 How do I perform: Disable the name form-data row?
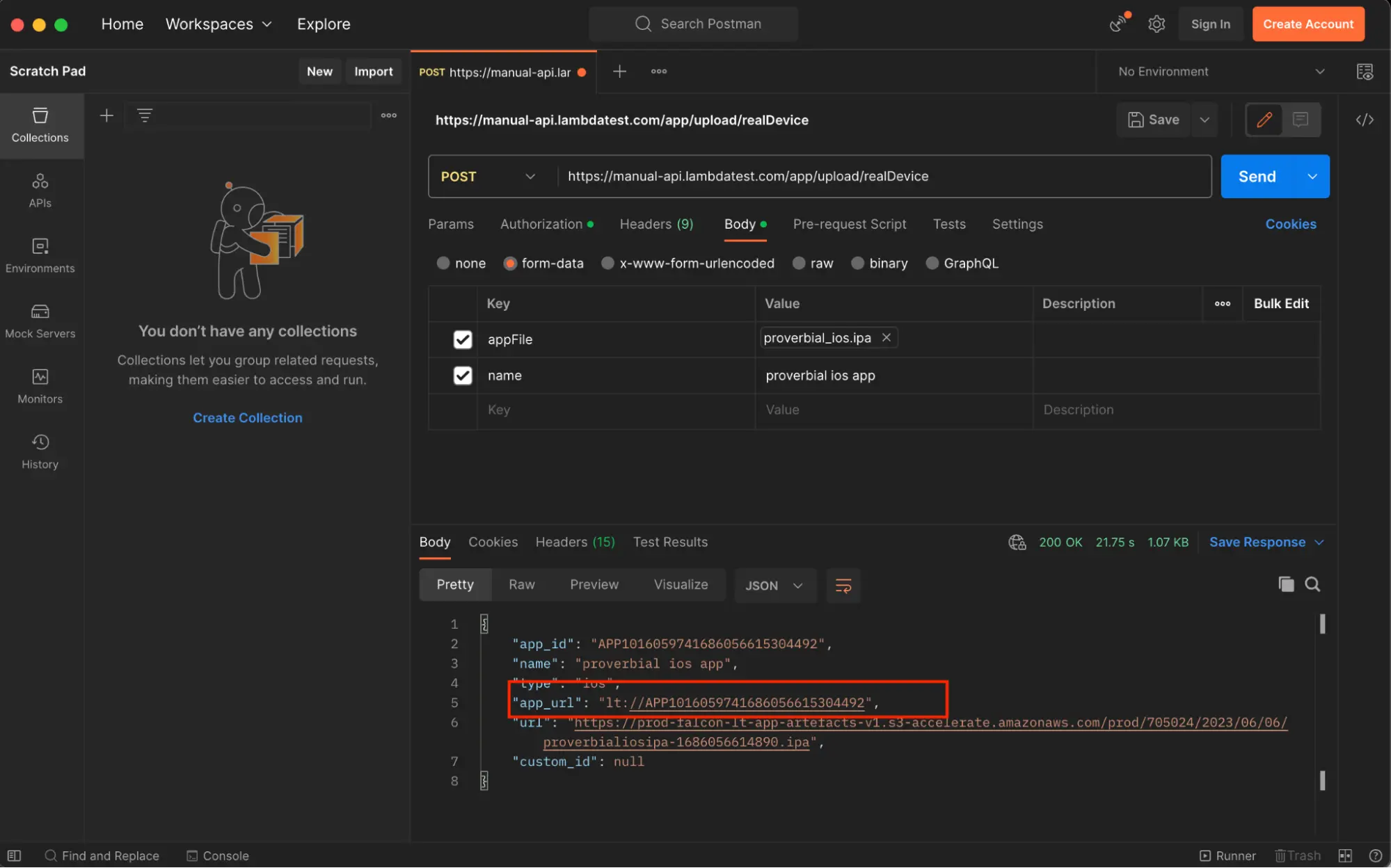click(463, 376)
